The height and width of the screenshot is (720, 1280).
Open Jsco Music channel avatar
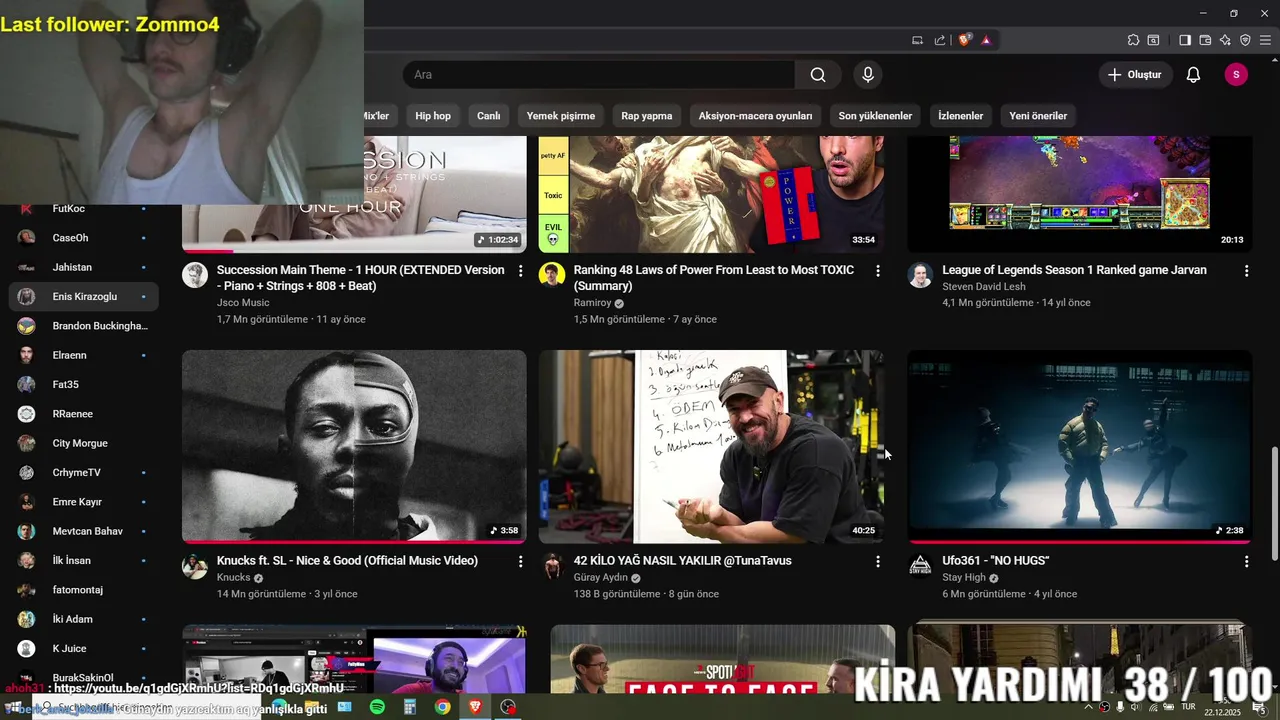195,276
